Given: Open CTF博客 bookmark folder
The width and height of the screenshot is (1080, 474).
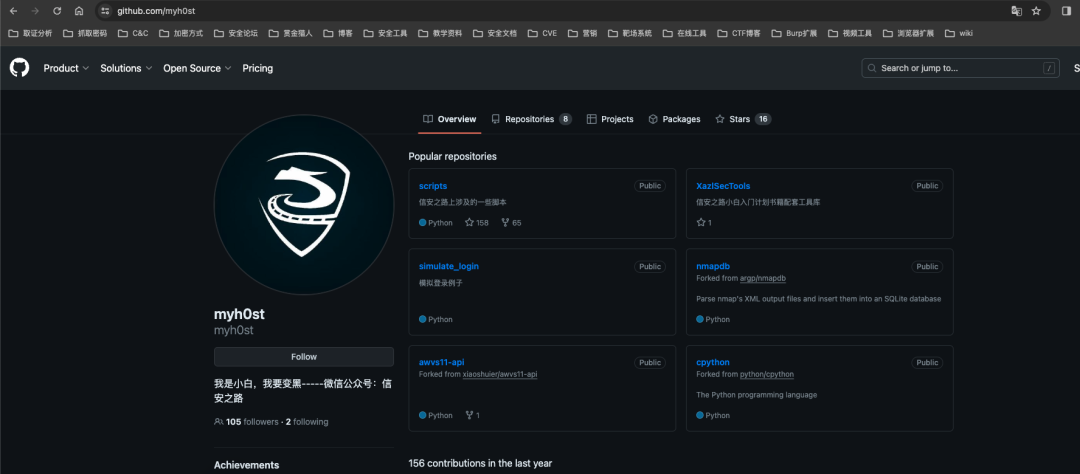Looking at the screenshot, I should [x=739, y=33].
